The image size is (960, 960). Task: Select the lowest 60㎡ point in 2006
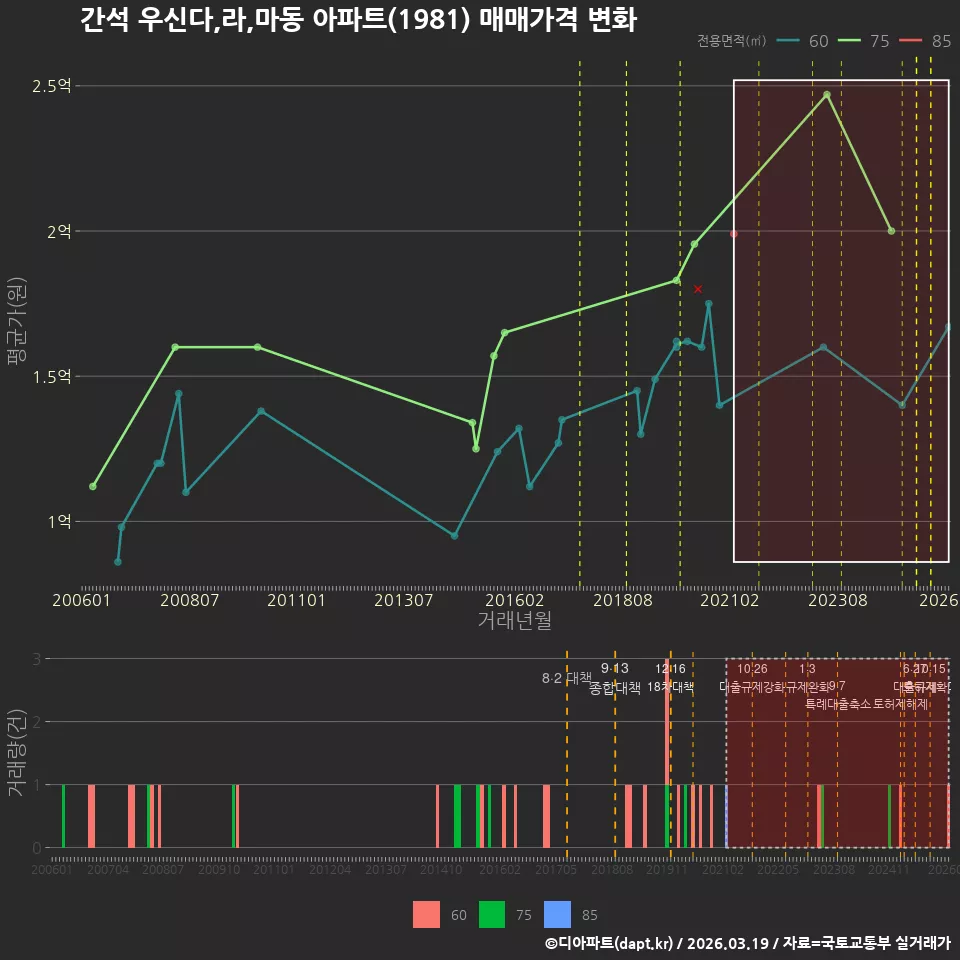[118, 562]
